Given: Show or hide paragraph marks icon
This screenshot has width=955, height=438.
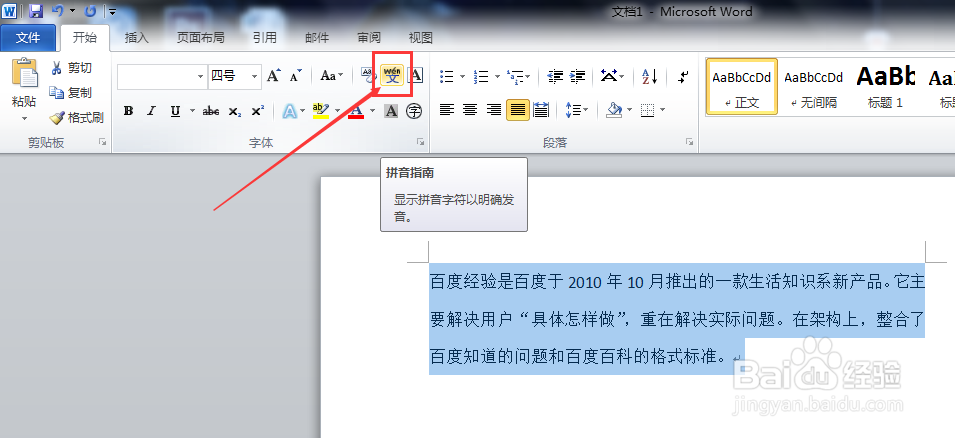Looking at the screenshot, I should pyautogui.click(x=683, y=76).
